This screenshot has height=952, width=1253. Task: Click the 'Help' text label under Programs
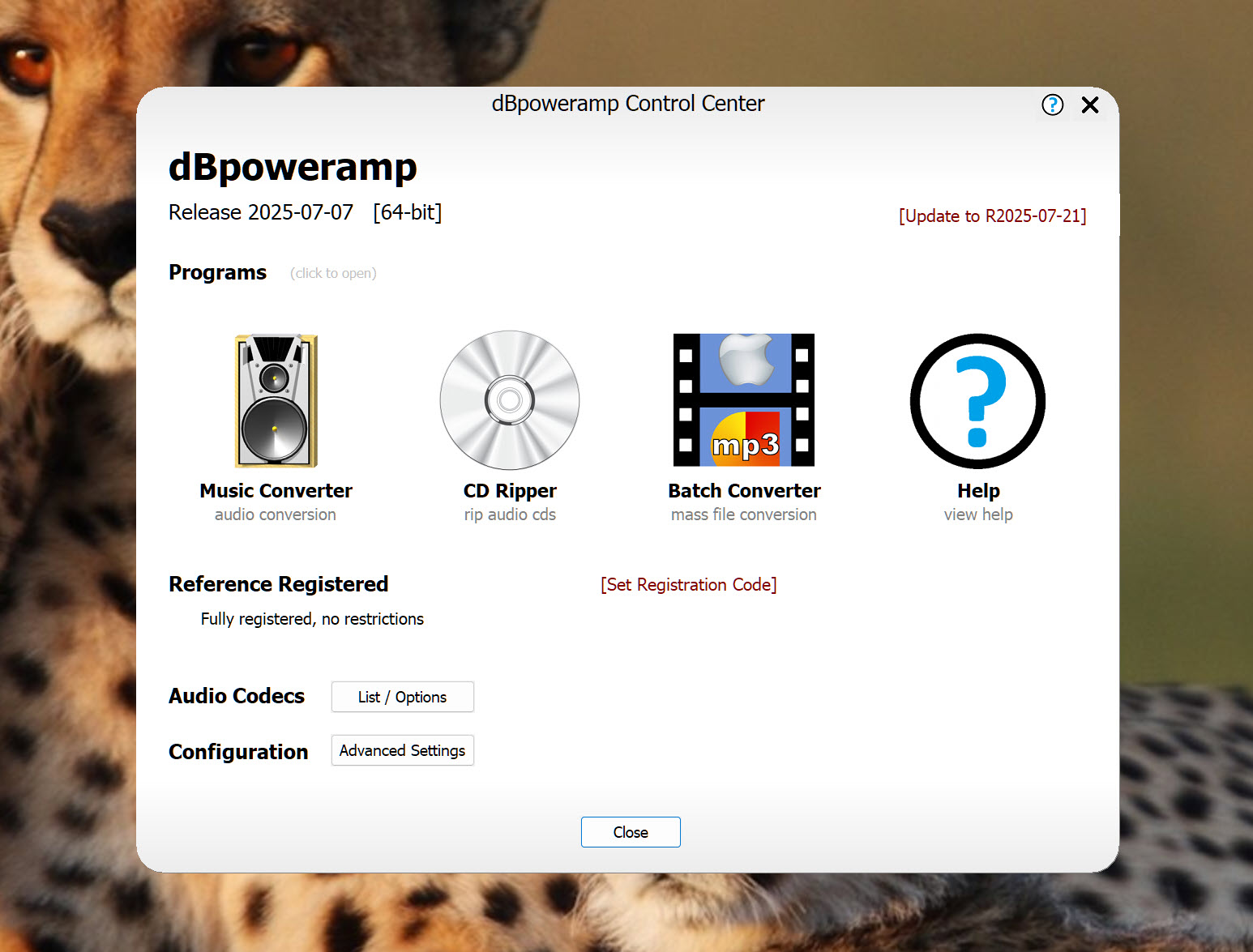tap(978, 491)
